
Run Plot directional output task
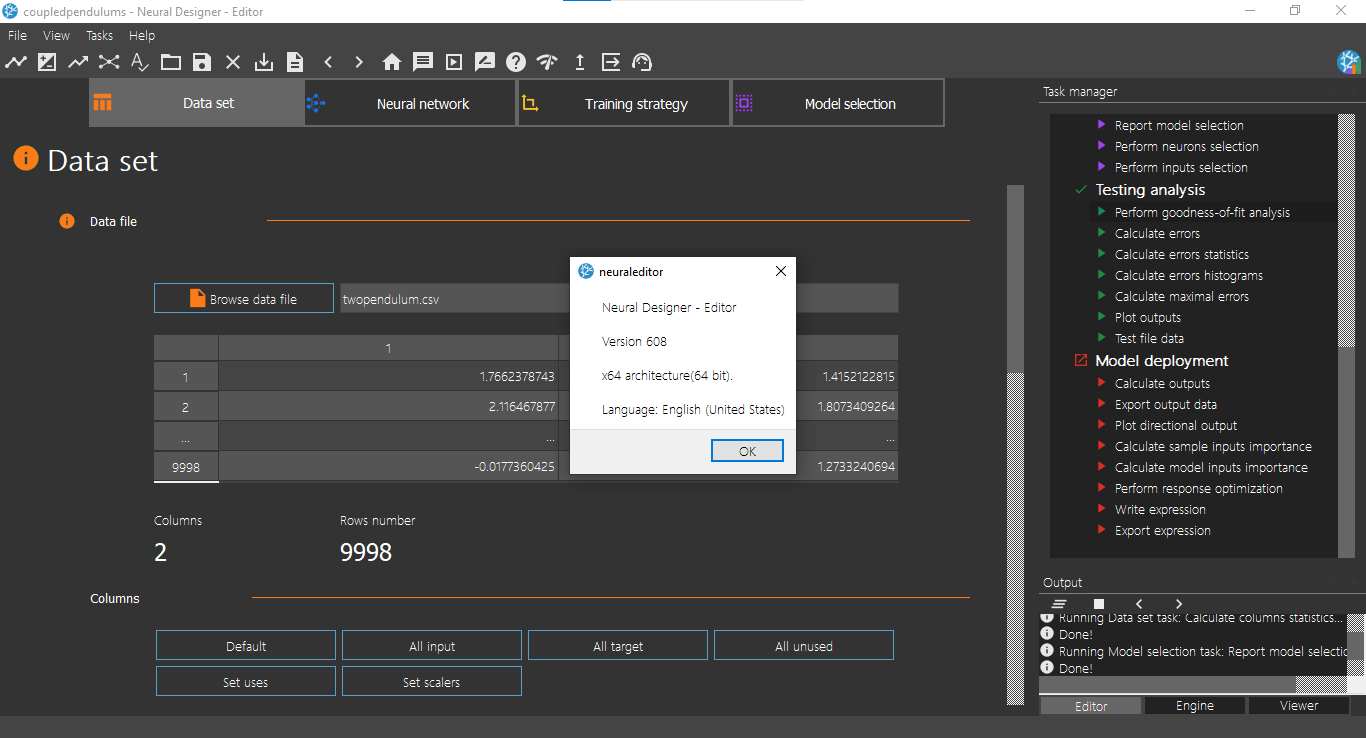[x=1176, y=425]
